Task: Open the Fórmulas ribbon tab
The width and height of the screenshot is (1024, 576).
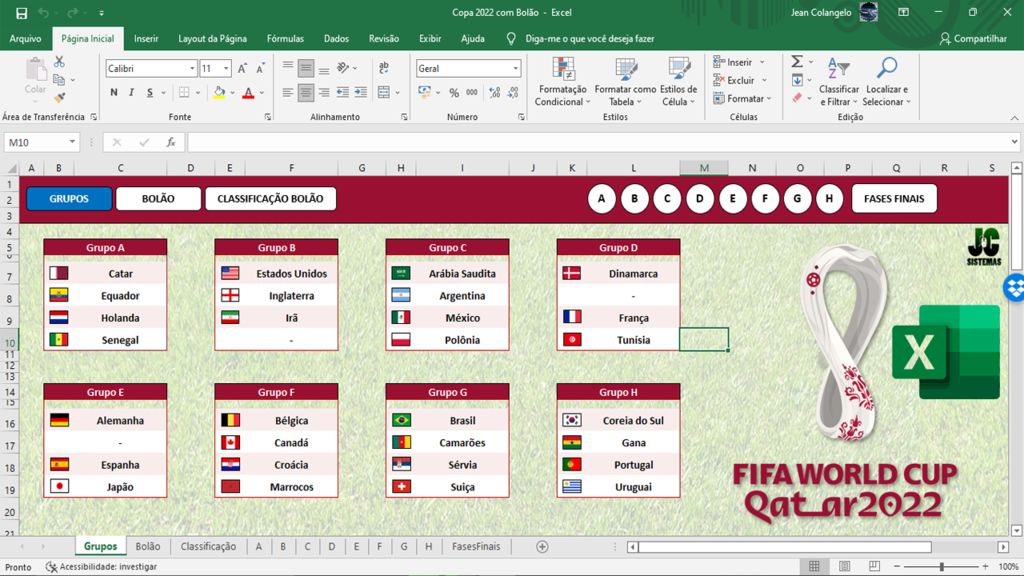Action: (x=285, y=39)
